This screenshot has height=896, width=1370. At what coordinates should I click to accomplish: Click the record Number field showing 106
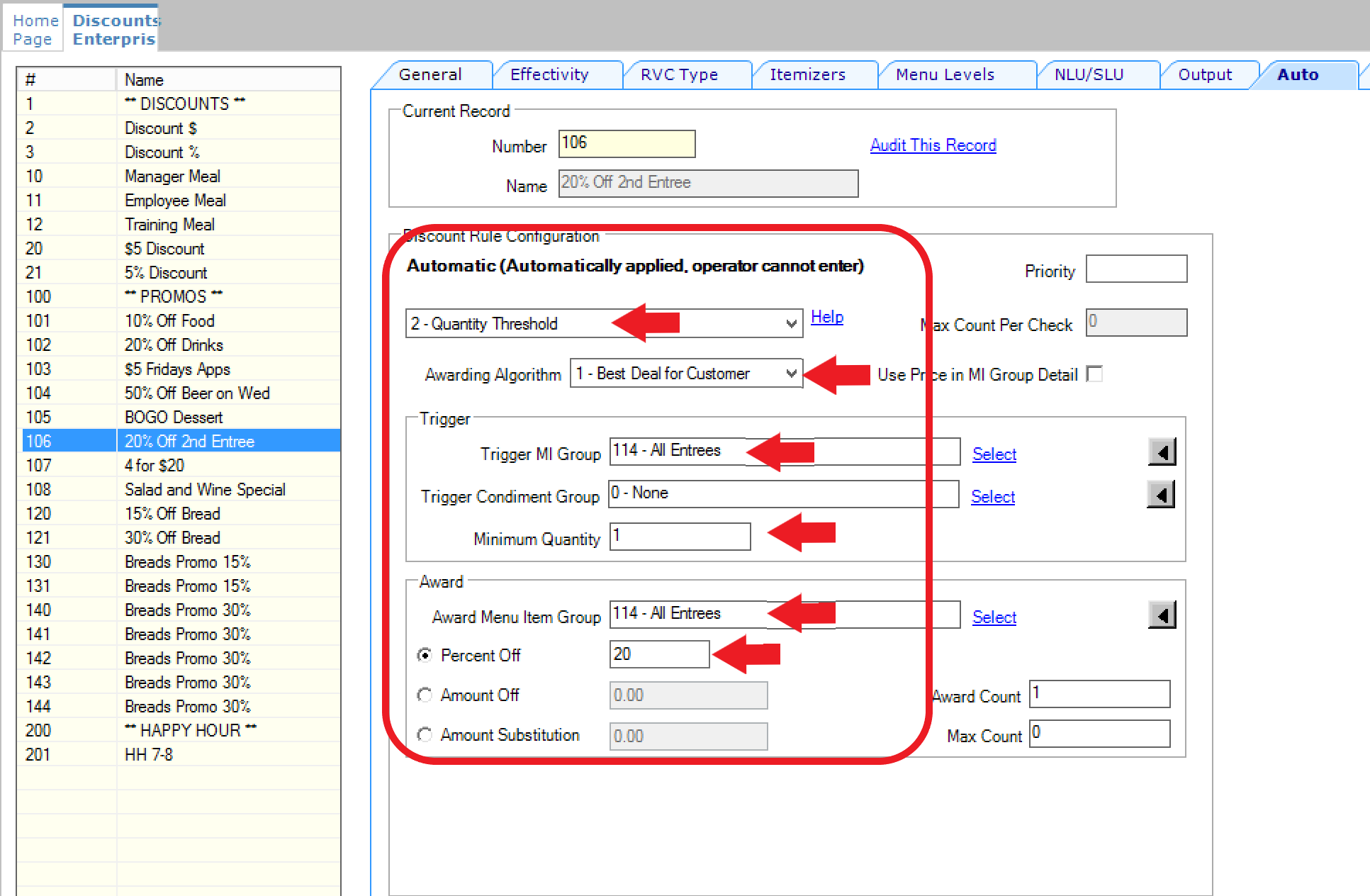pos(627,143)
